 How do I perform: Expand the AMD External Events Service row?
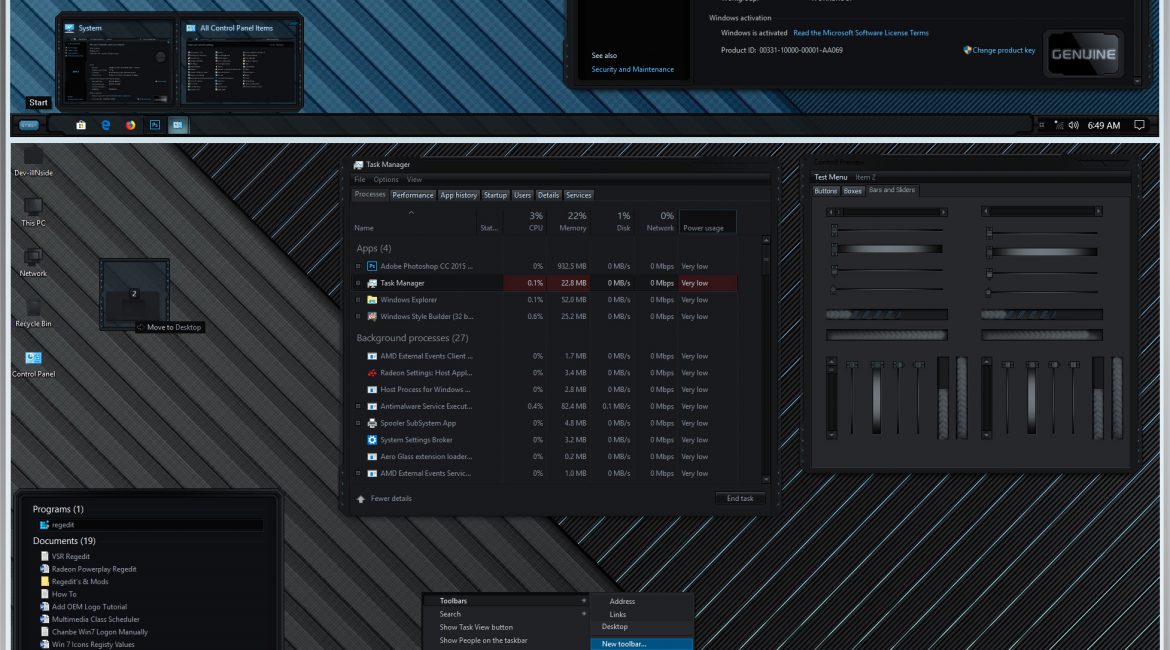pyautogui.click(x=358, y=473)
